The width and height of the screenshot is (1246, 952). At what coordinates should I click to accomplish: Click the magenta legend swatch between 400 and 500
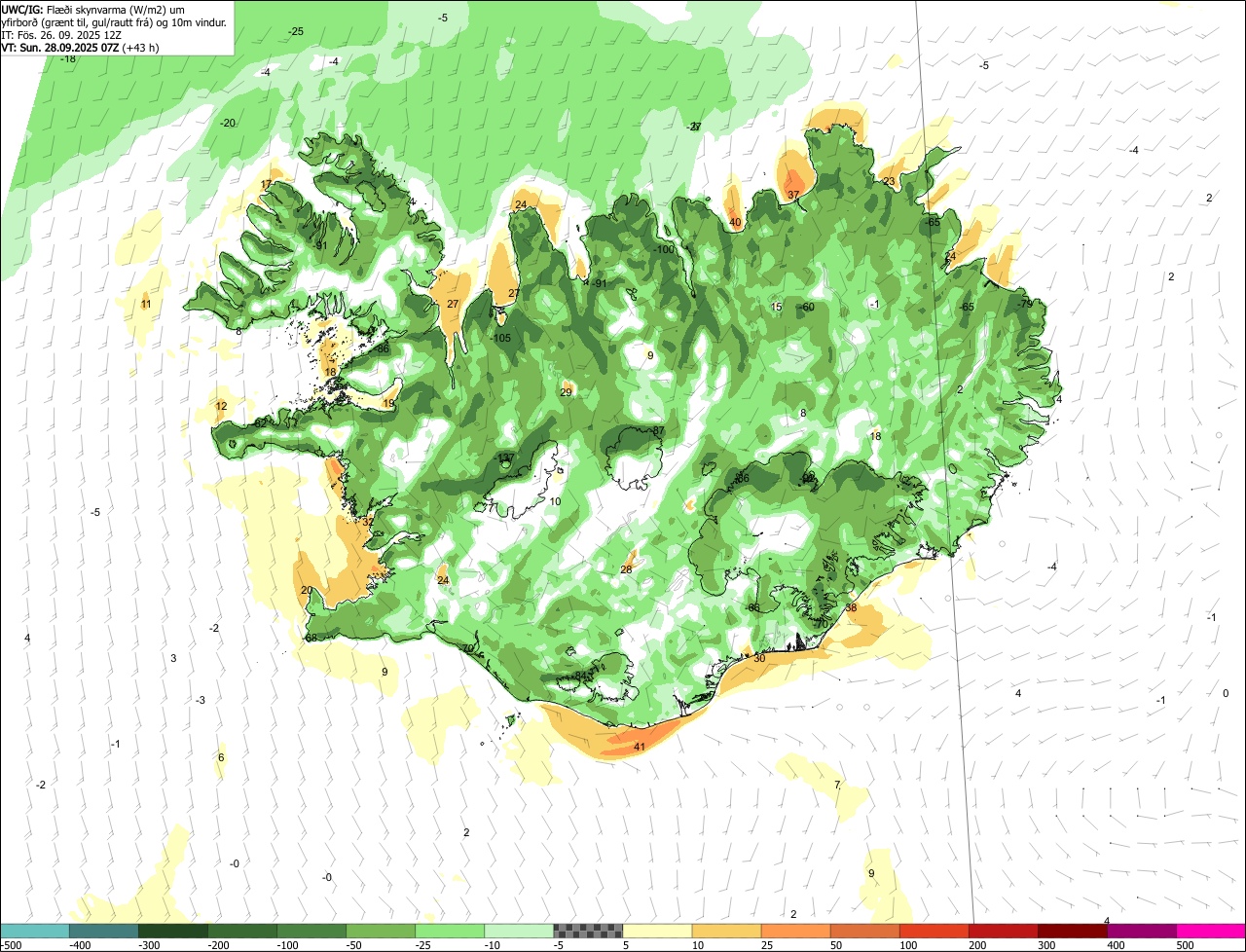click(x=1142, y=931)
